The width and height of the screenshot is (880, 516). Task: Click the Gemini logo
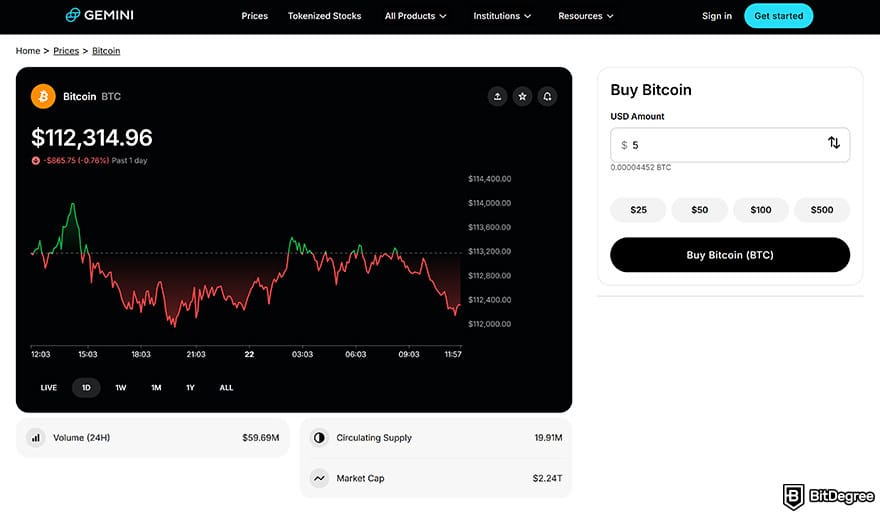pyautogui.click(x=99, y=15)
